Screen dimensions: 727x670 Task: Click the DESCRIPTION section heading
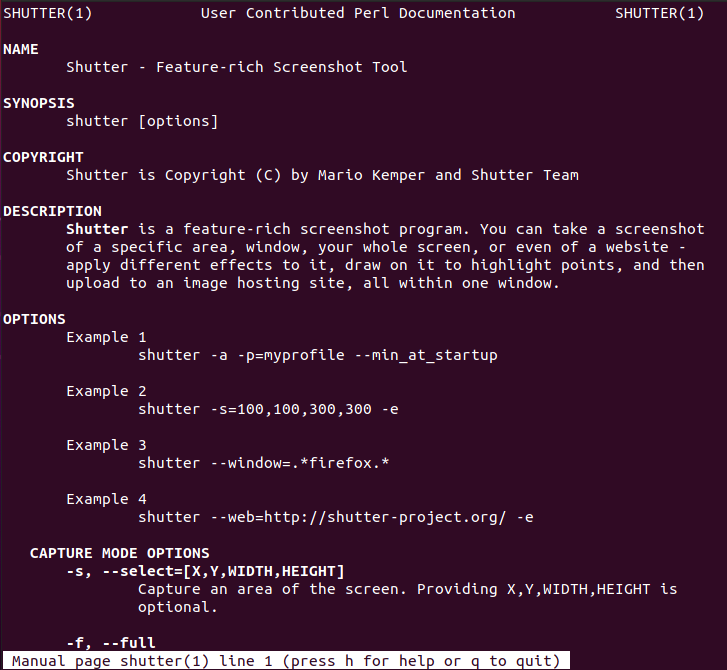click(x=52, y=211)
